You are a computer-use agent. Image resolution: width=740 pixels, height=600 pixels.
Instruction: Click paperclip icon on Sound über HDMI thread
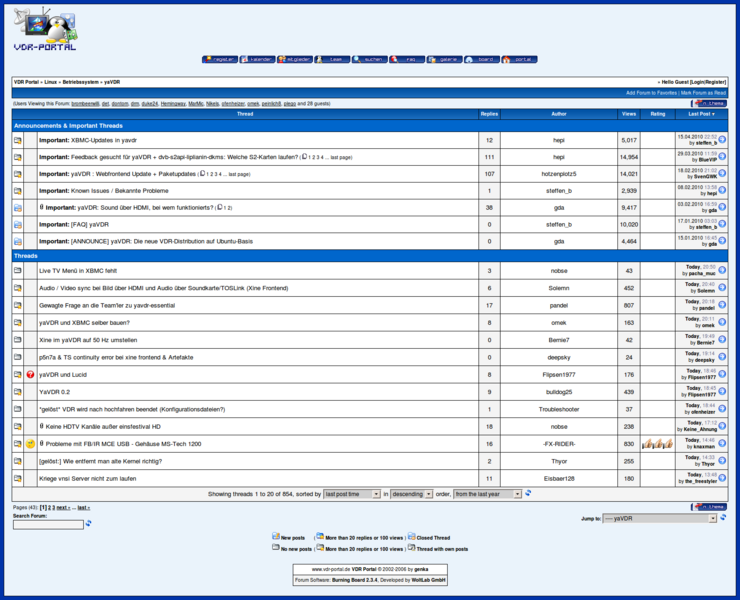pyautogui.click(x=42, y=207)
